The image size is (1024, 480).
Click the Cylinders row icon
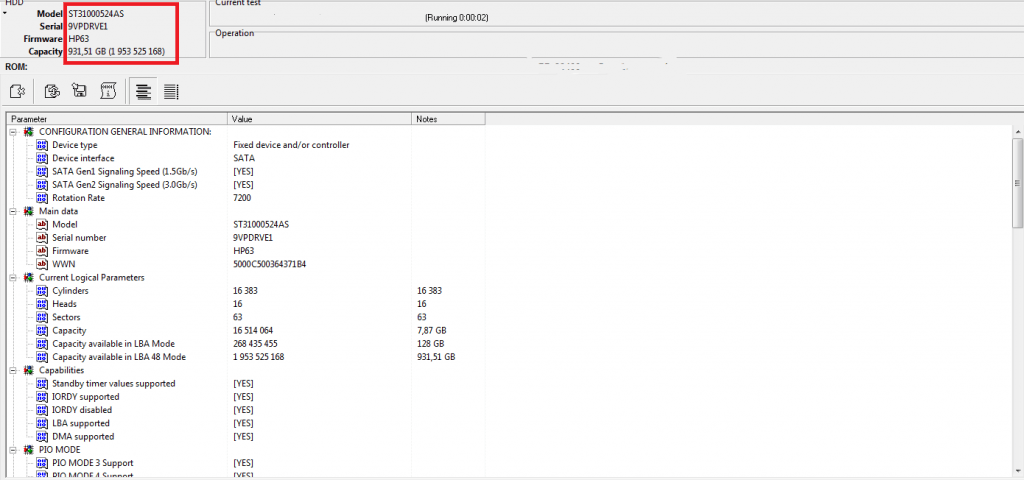42,291
